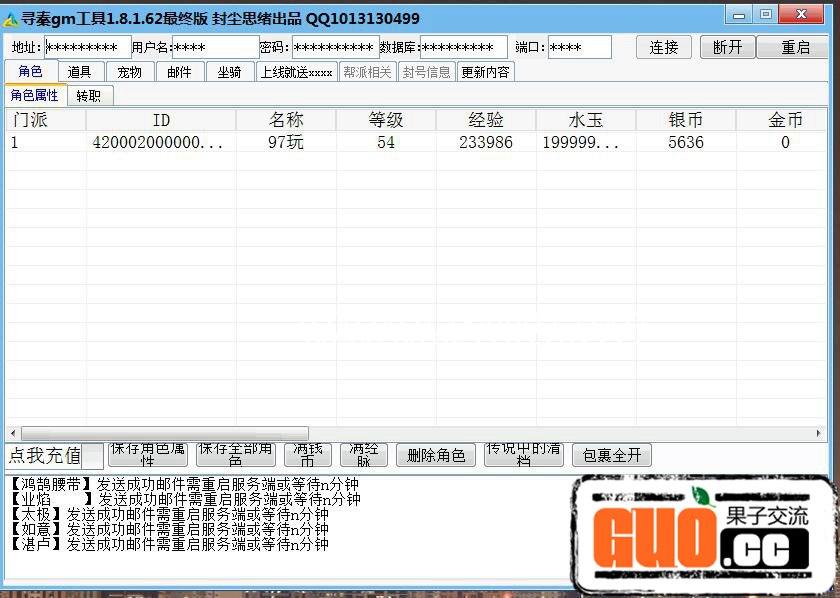The height and width of the screenshot is (598, 840).
Task: Click the 地址 address input field
Action: click(88, 47)
